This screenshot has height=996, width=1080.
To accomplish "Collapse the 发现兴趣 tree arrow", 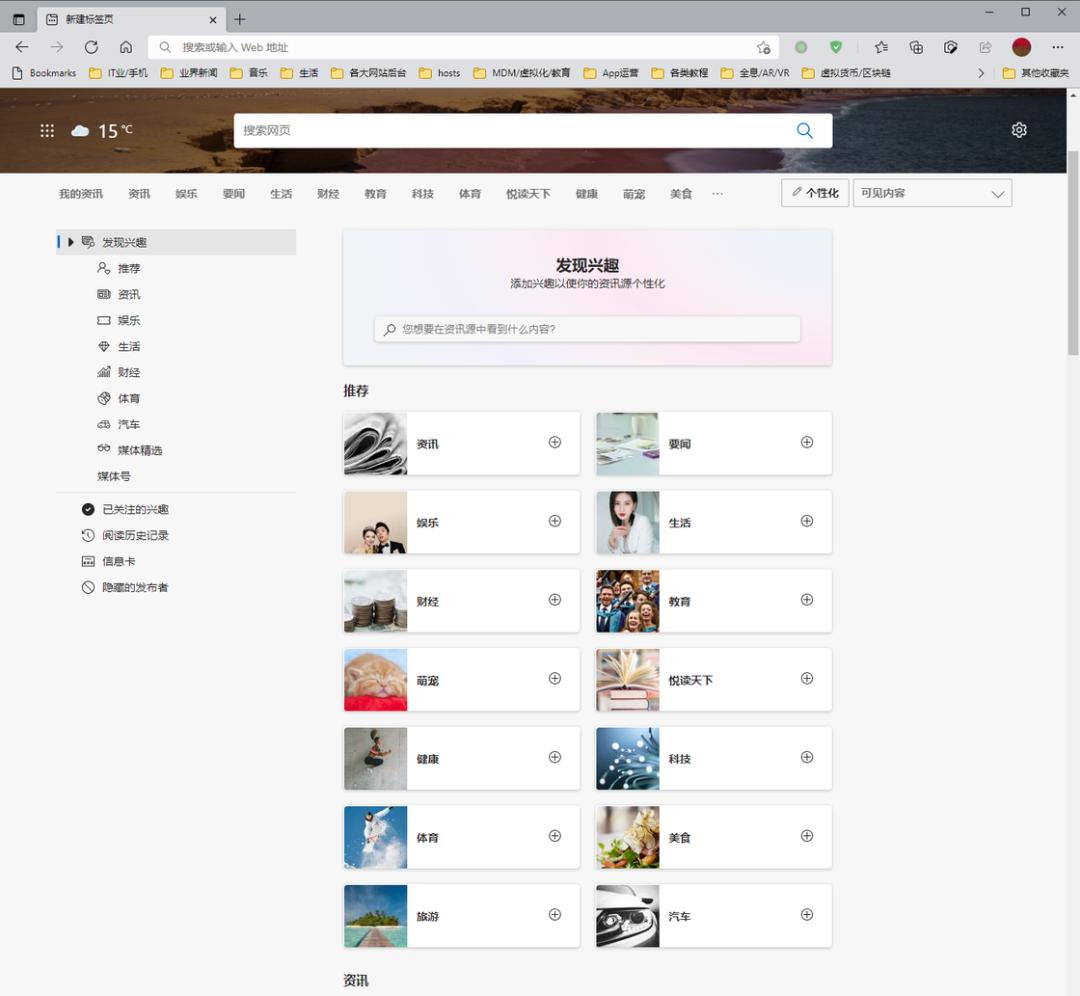I will [71, 242].
